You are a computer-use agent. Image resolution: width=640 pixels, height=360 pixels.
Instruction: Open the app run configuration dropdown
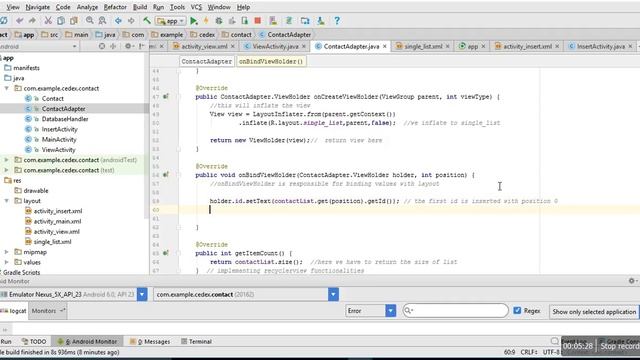coord(171,21)
